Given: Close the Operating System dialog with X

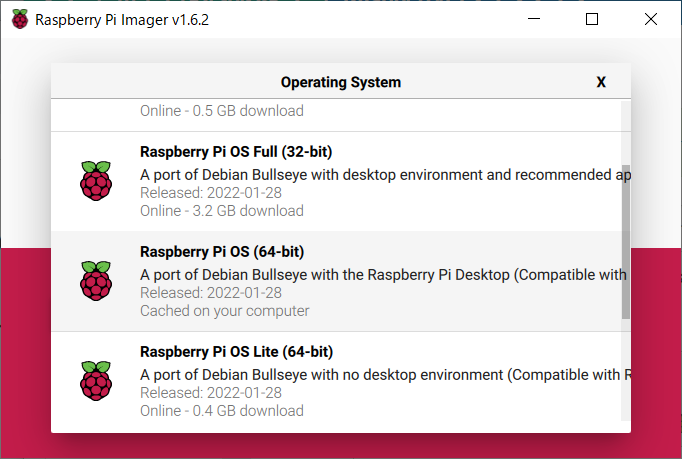Looking at the screenshot, I should coord(601,82).
